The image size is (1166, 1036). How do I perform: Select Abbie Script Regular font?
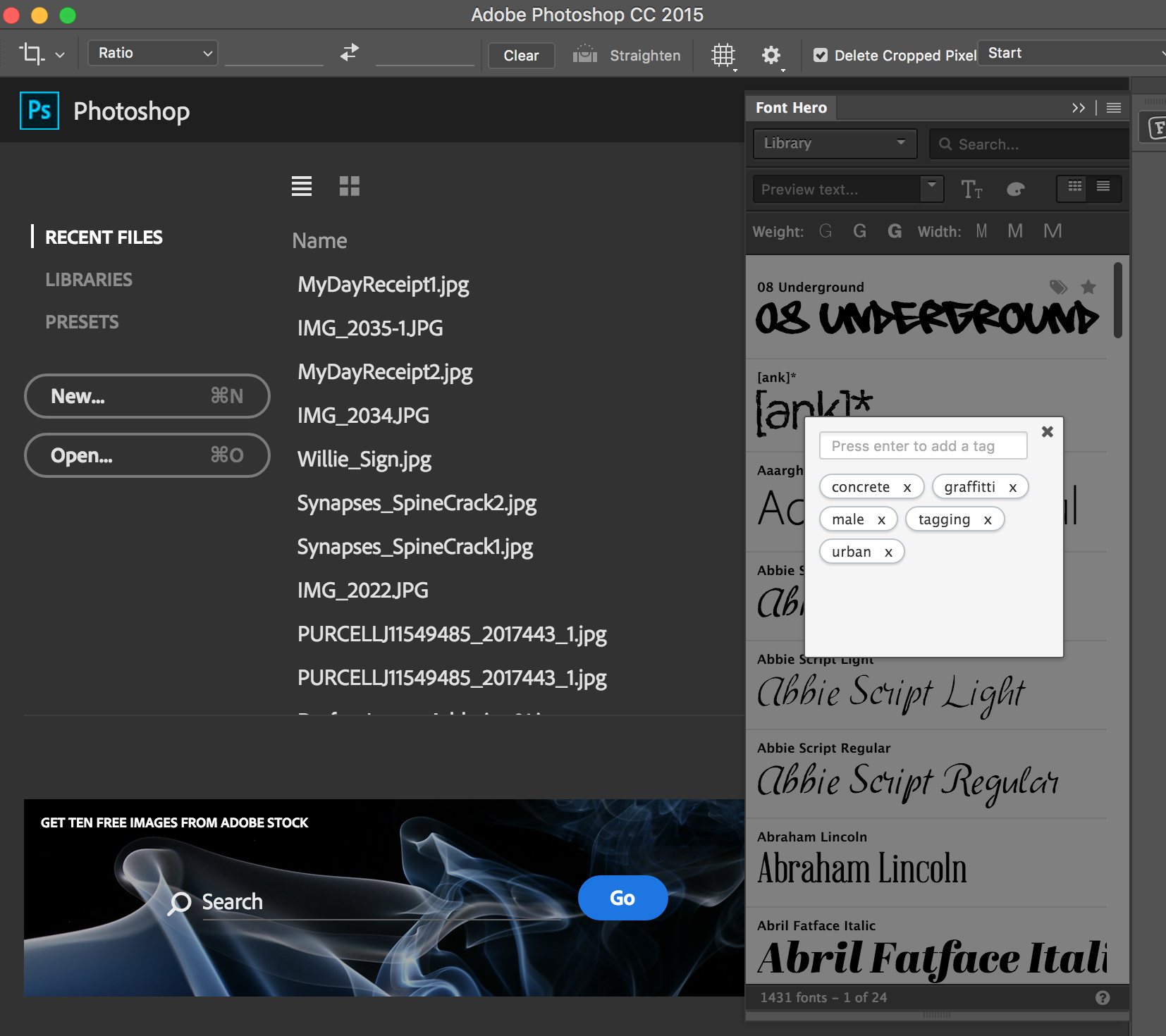click(926, 774)
